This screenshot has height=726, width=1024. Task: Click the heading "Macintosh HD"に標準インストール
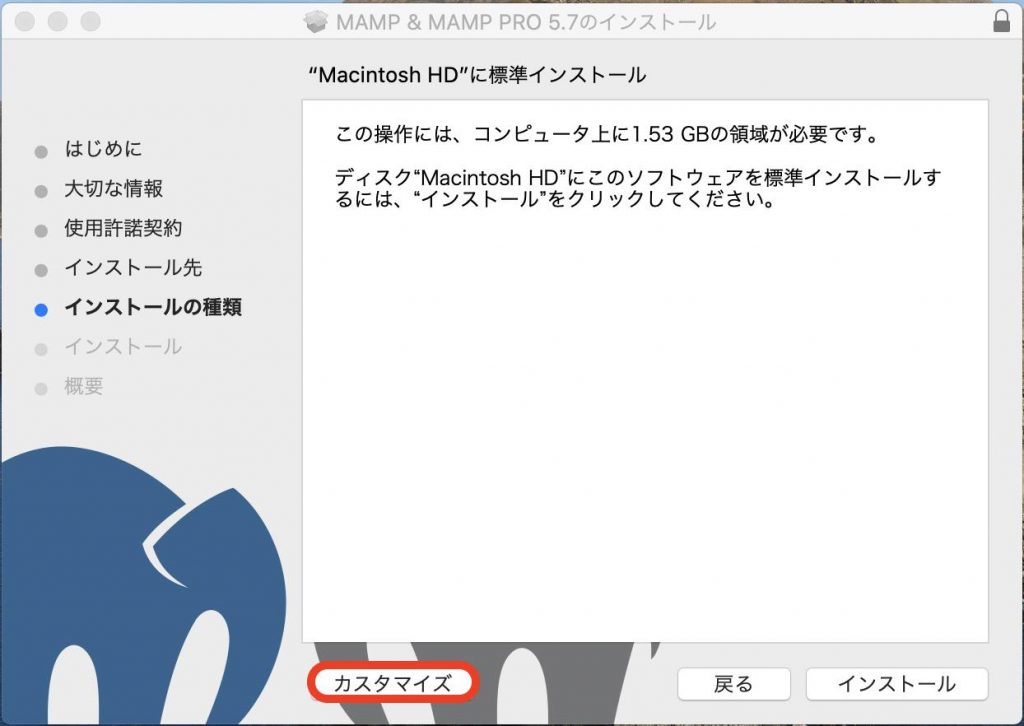pyautogui.click(x=477, y=75)
